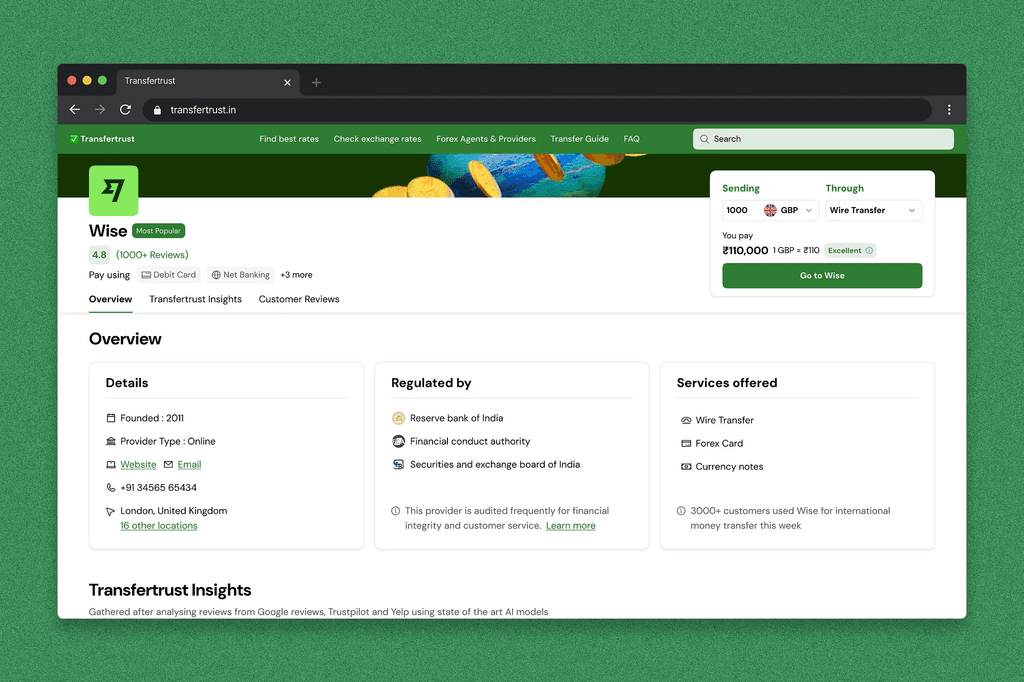The width and height of the screenshot is (1024, 682).
Task: Click the Financial conduct authority emblem
Action: click(398, 441)
